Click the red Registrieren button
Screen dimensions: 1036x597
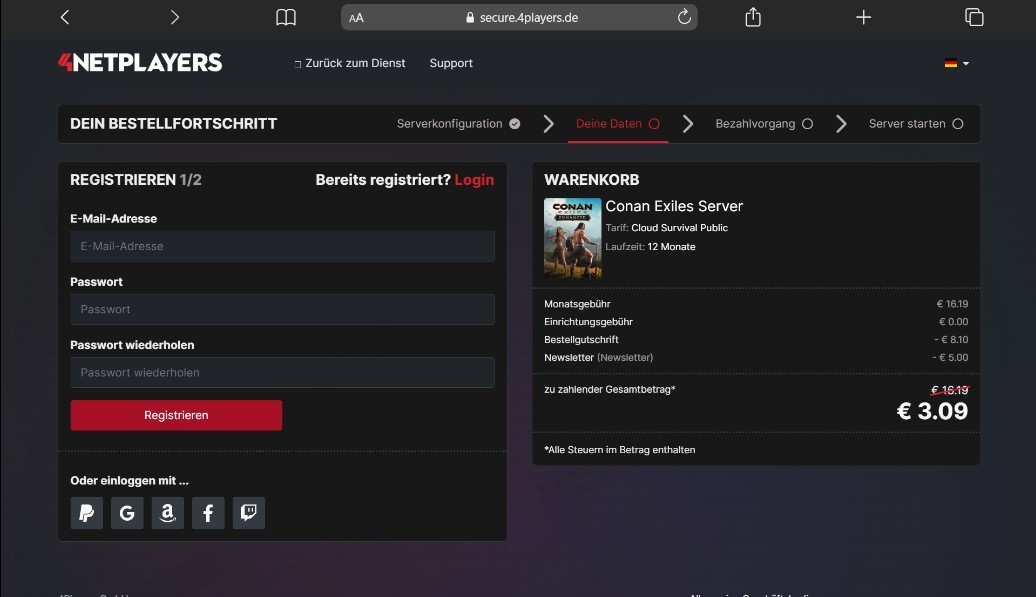(x=176, y=415)
